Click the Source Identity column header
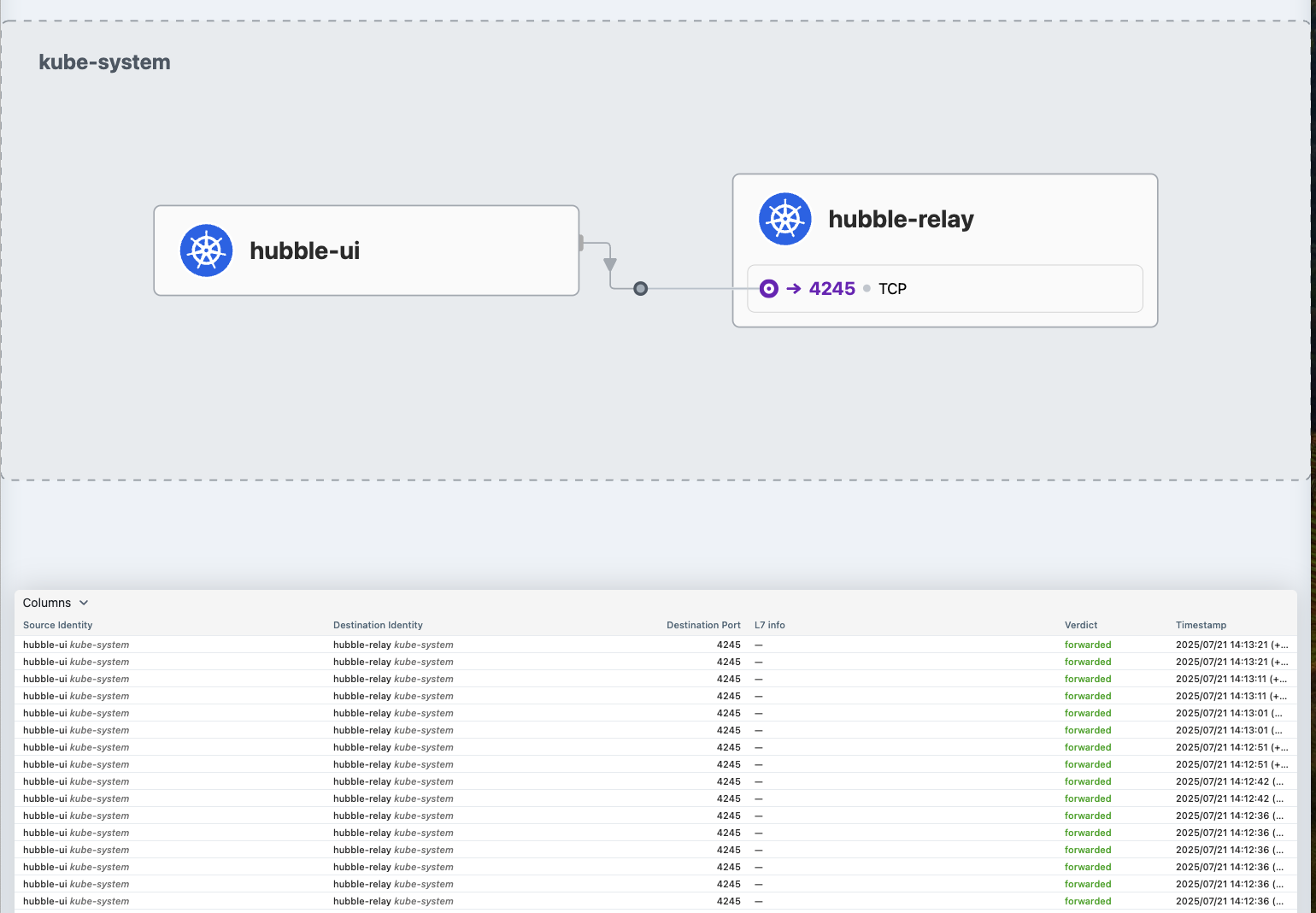1316x913 pixels. (58, 625)
